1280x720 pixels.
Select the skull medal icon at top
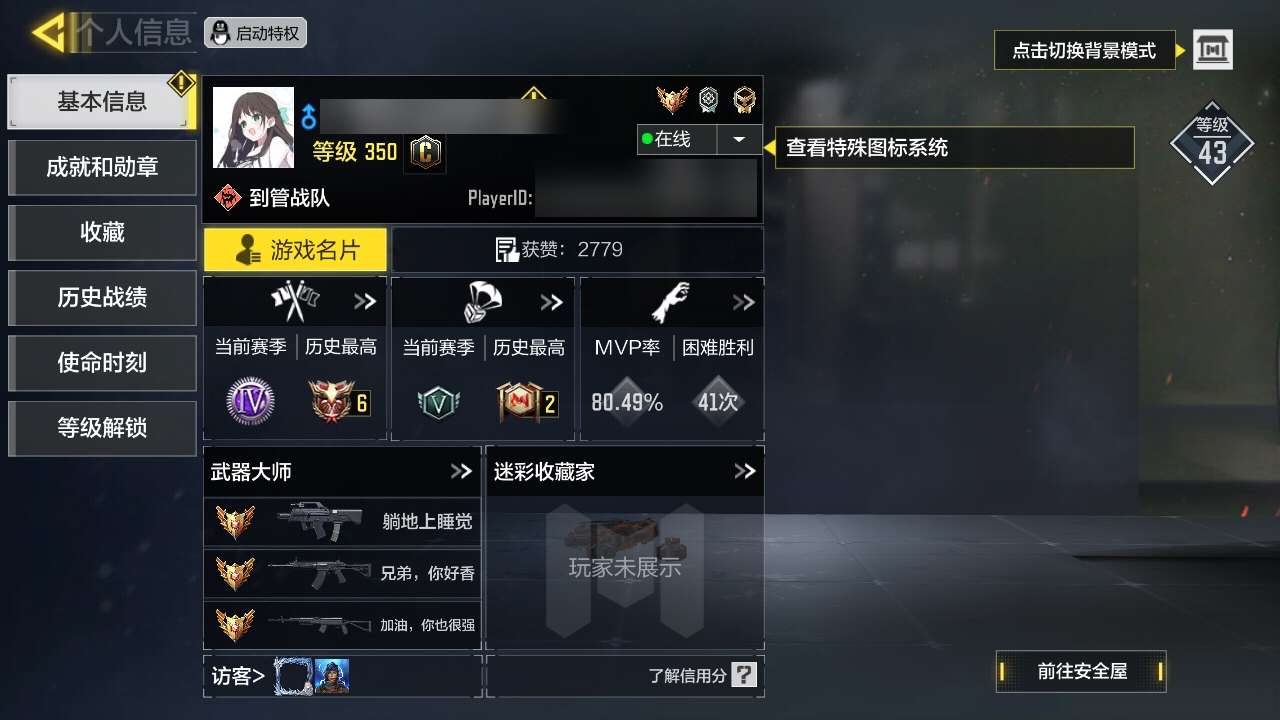click(744, 100)
